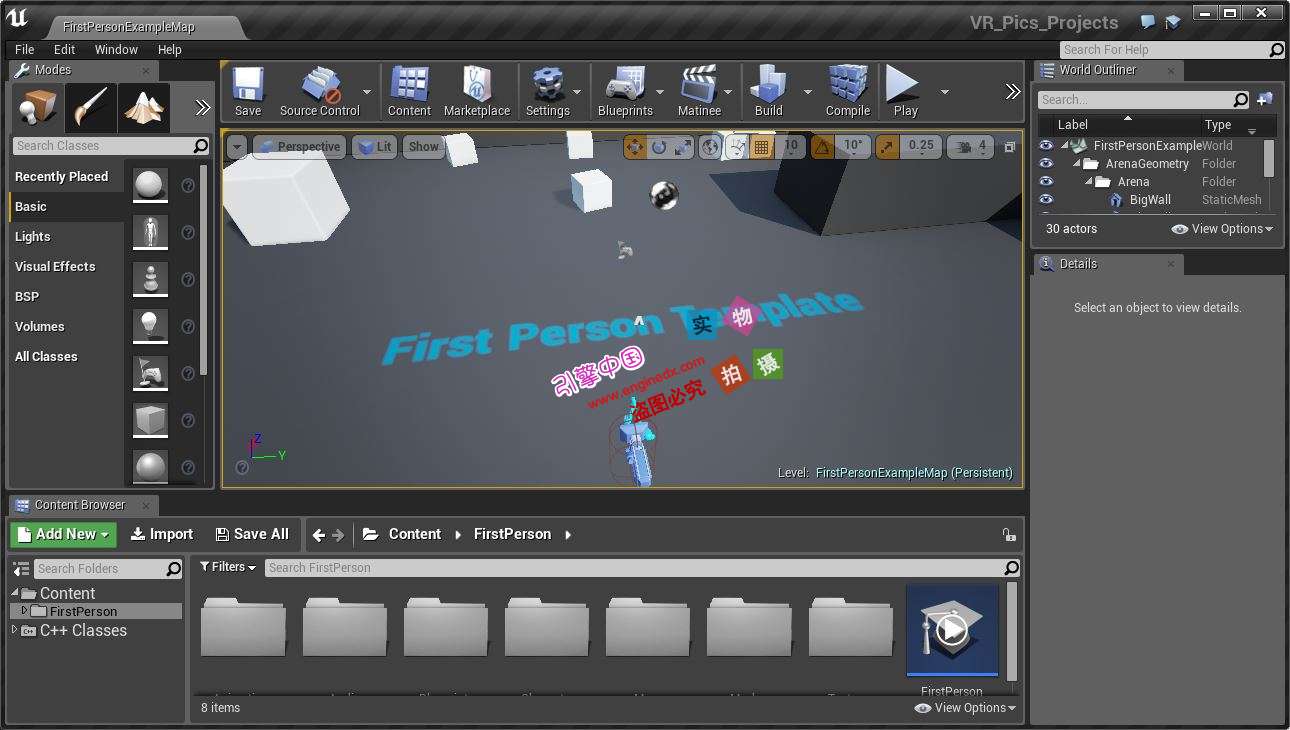Toggle visibility of Arena folder

click(x=1046, y=181)
